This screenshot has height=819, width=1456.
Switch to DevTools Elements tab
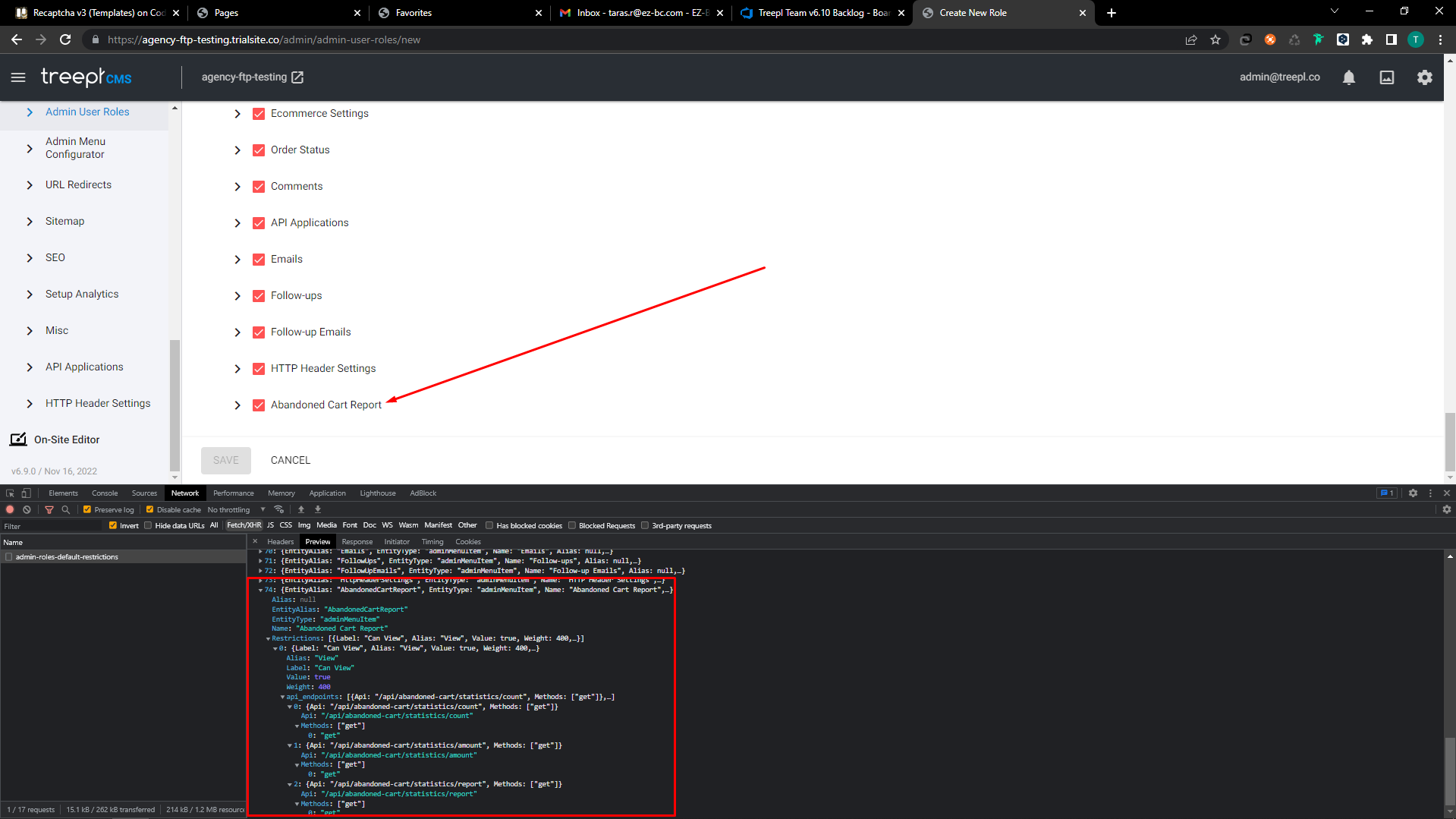[x=64, y=493]
